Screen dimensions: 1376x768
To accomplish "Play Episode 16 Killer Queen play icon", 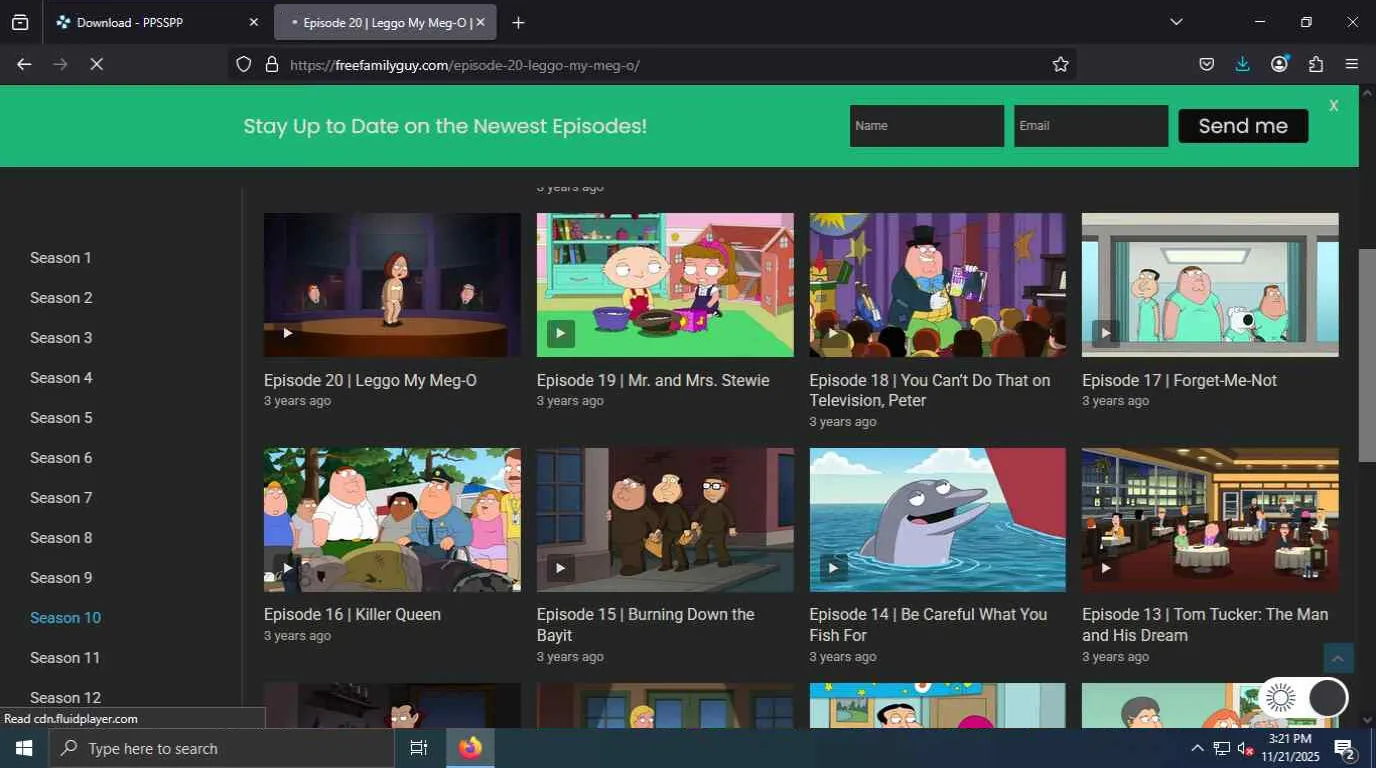I will click(x=287, y=568).
